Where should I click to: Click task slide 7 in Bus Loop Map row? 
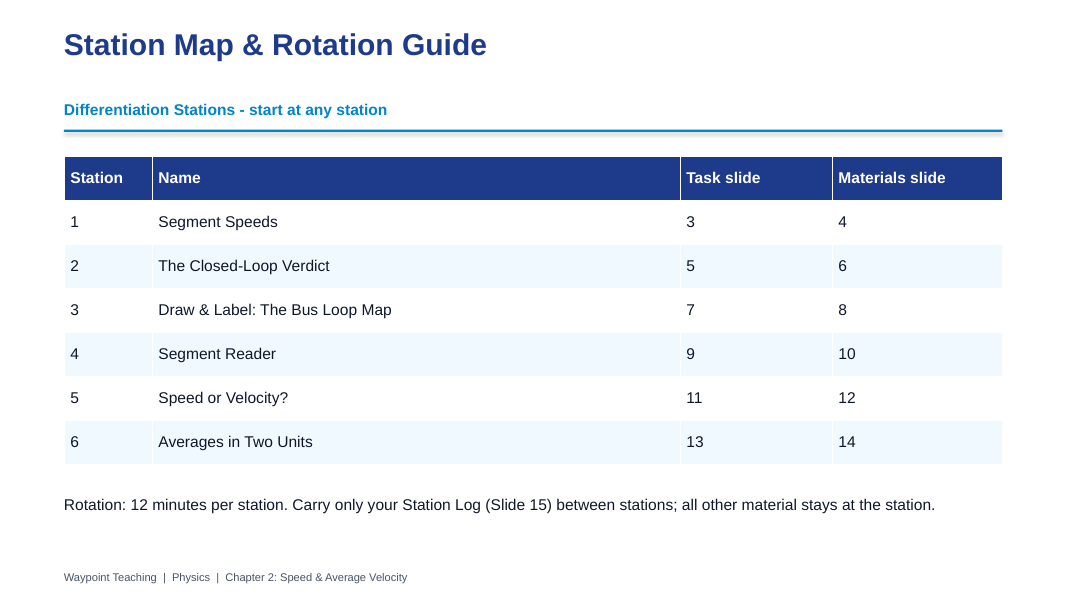tap(756, 310)
